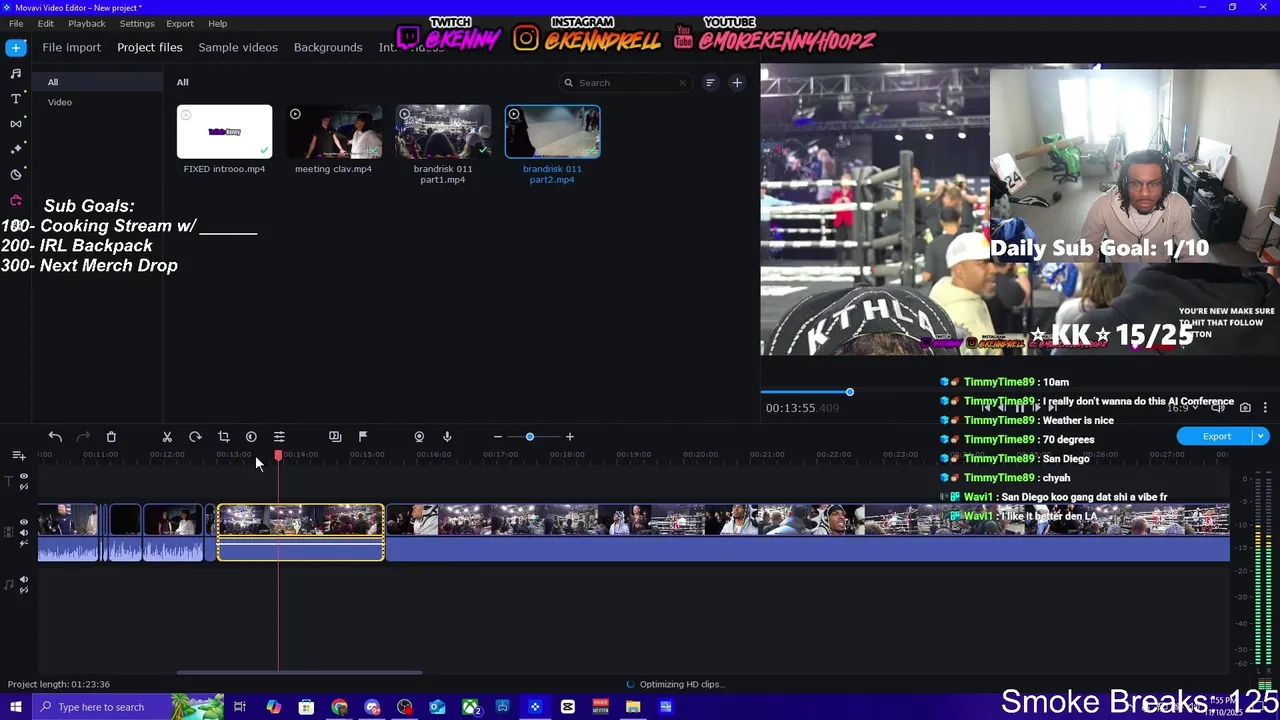
Task: Click volume speaker icon in preview controls
Action: 1218,408
